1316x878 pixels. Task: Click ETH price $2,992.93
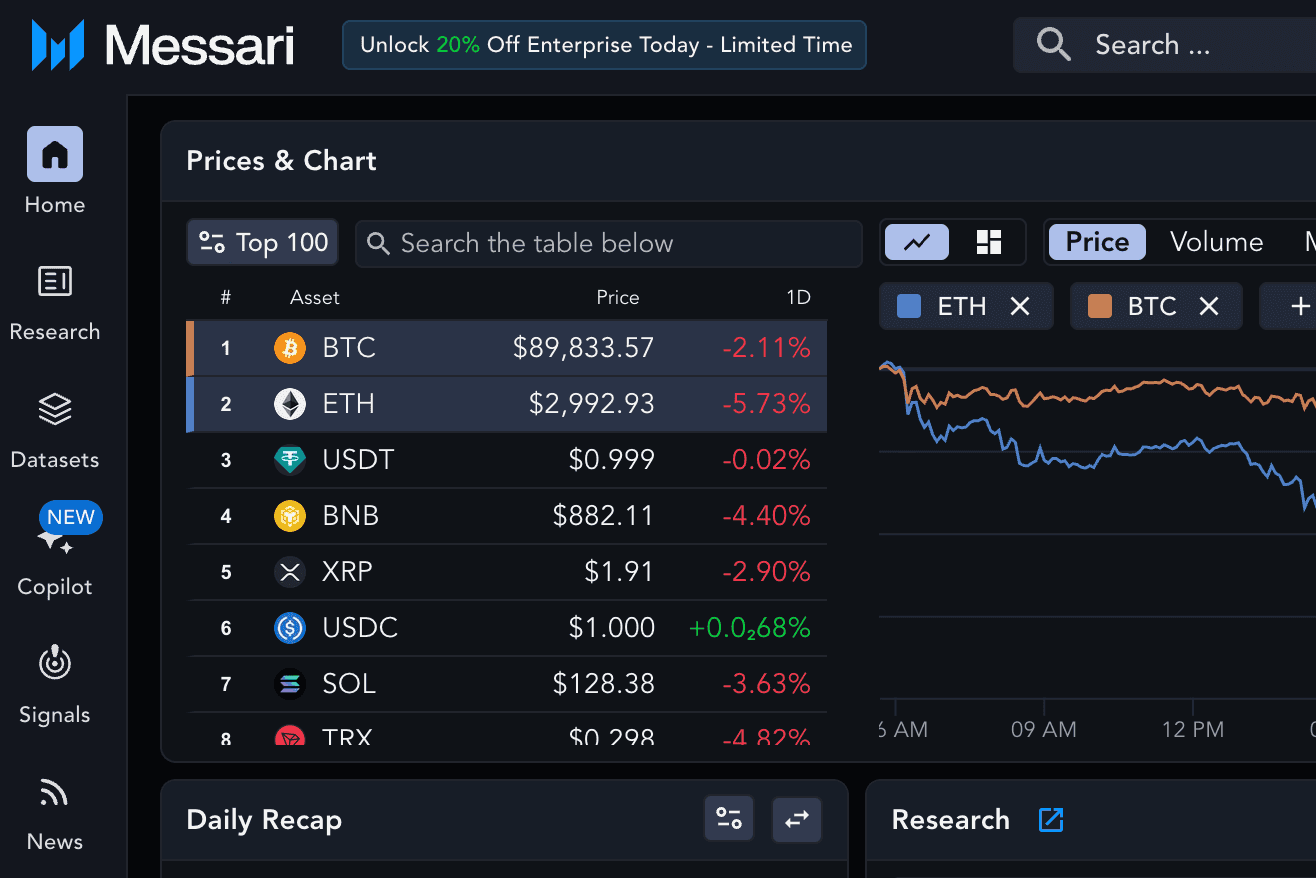591,404
